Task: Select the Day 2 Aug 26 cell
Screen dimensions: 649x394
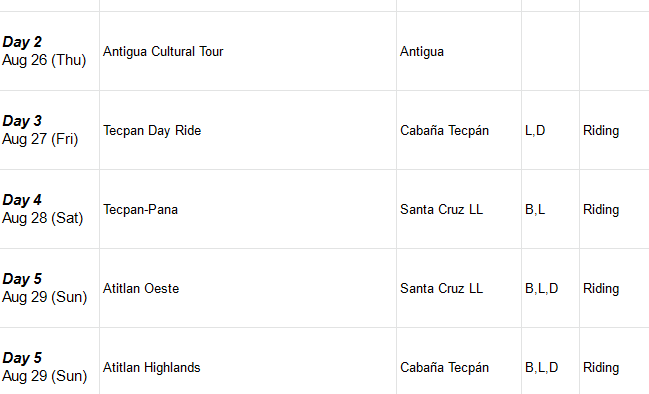Action: pos(49,51)
